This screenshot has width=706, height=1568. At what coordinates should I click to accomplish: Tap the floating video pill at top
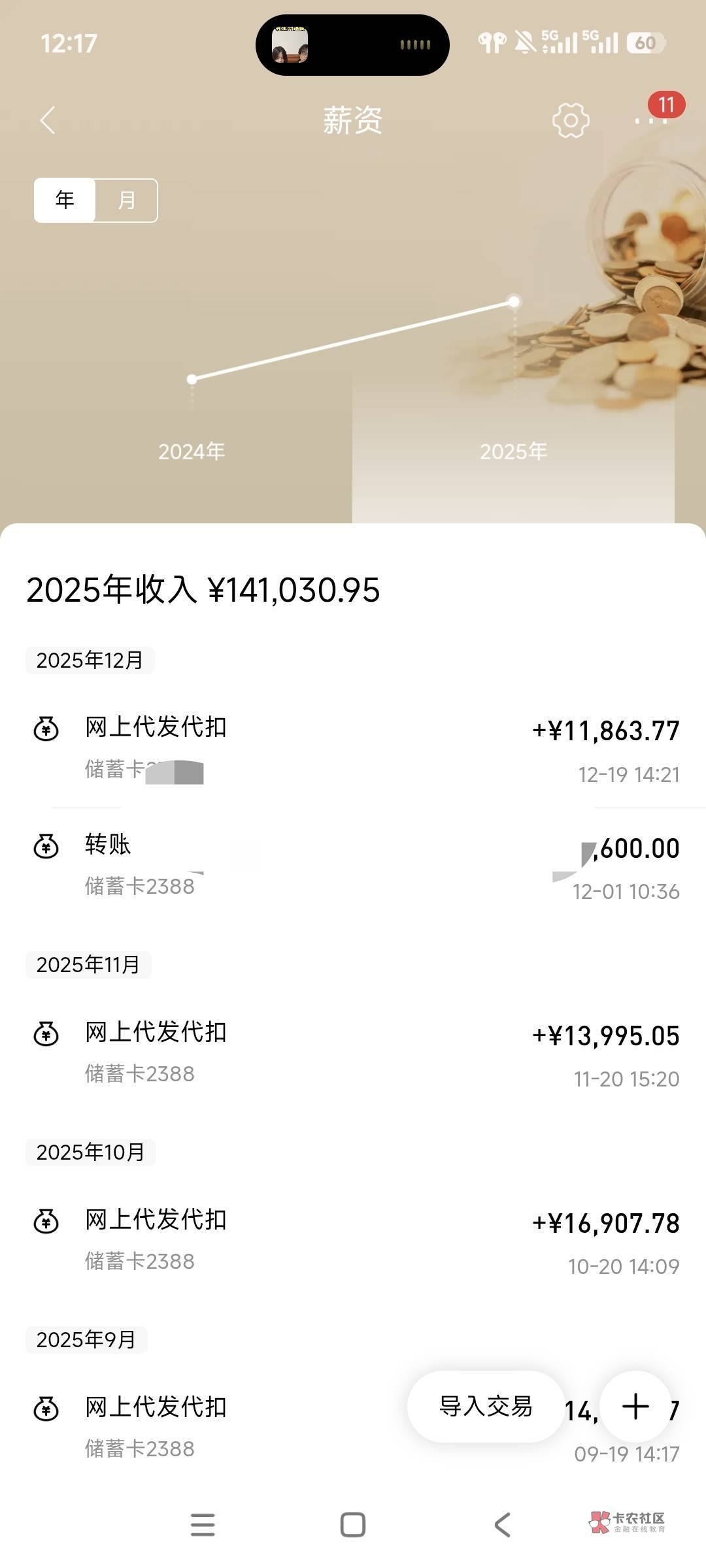[x=352, y=45]
